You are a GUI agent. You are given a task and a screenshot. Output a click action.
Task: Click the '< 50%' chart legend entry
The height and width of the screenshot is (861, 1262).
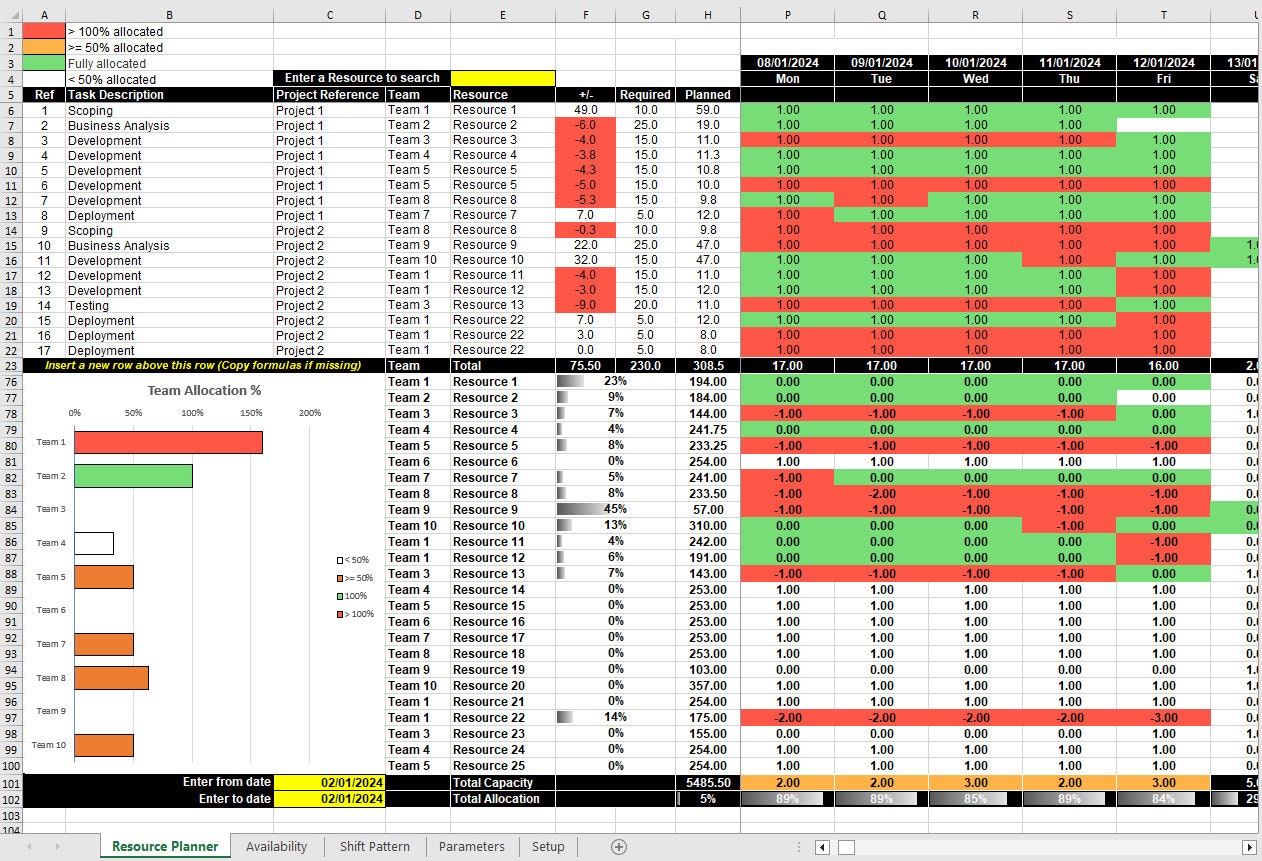click(351, 560)
